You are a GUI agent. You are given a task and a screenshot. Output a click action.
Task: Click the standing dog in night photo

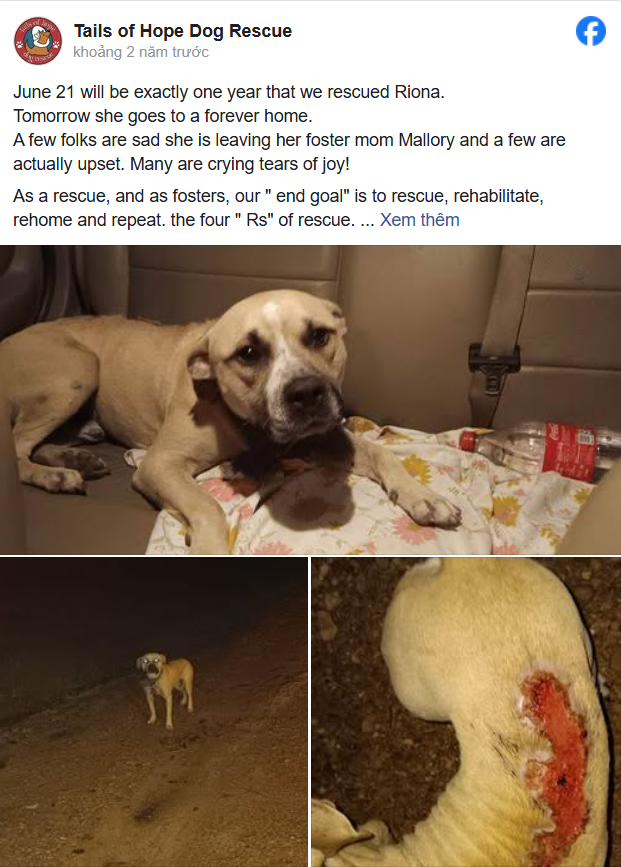click(x=166, y=689)
